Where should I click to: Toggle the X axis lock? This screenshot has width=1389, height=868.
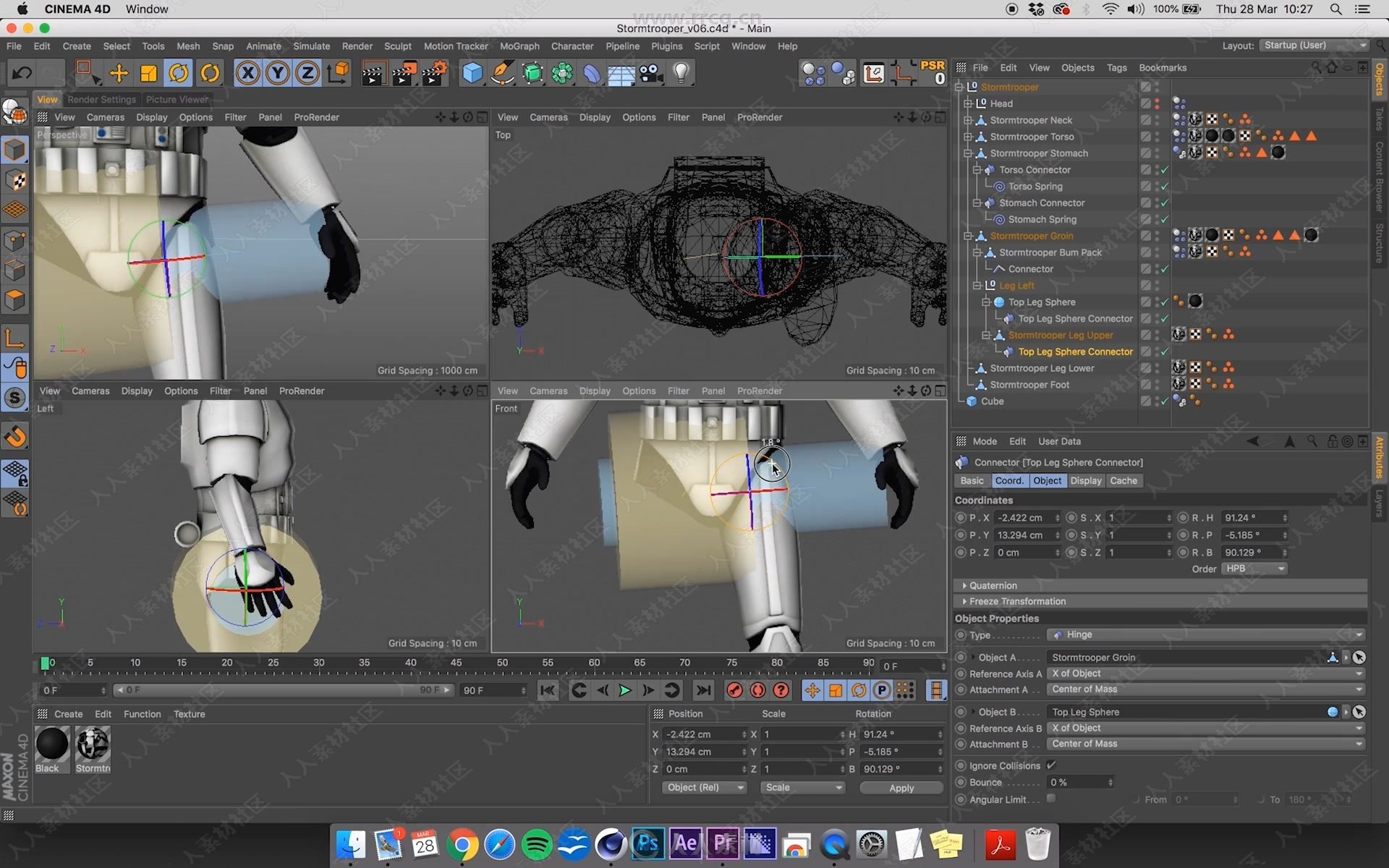pyautogui.click(x=248, y=72)
